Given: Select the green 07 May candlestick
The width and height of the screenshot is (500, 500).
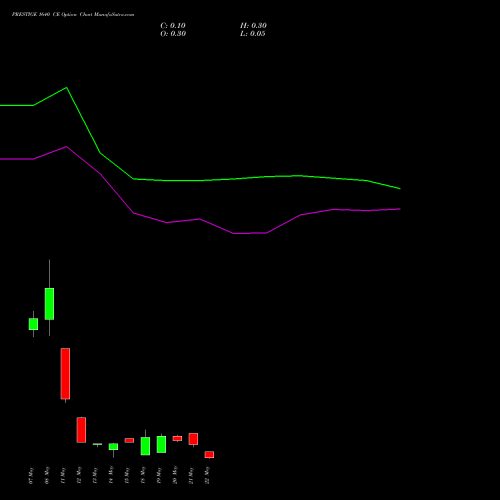Looking at the screenshot, I should tap(33, 324).
